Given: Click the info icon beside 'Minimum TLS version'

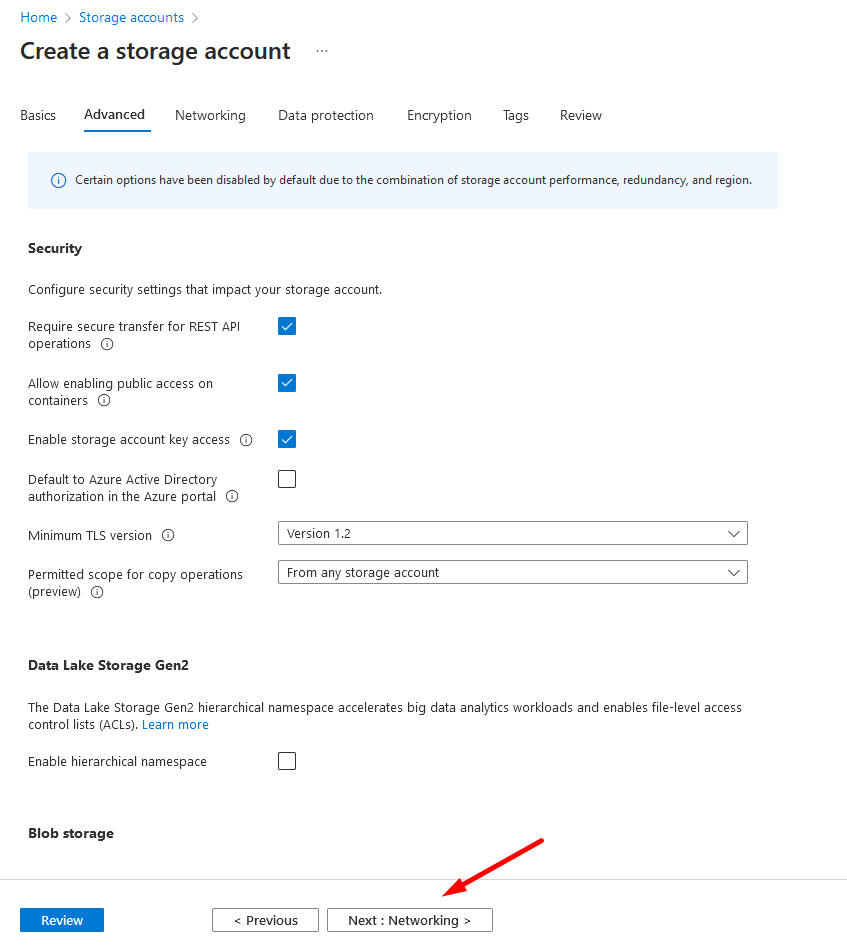Looking at the screenshot, I should coord(167,535).
